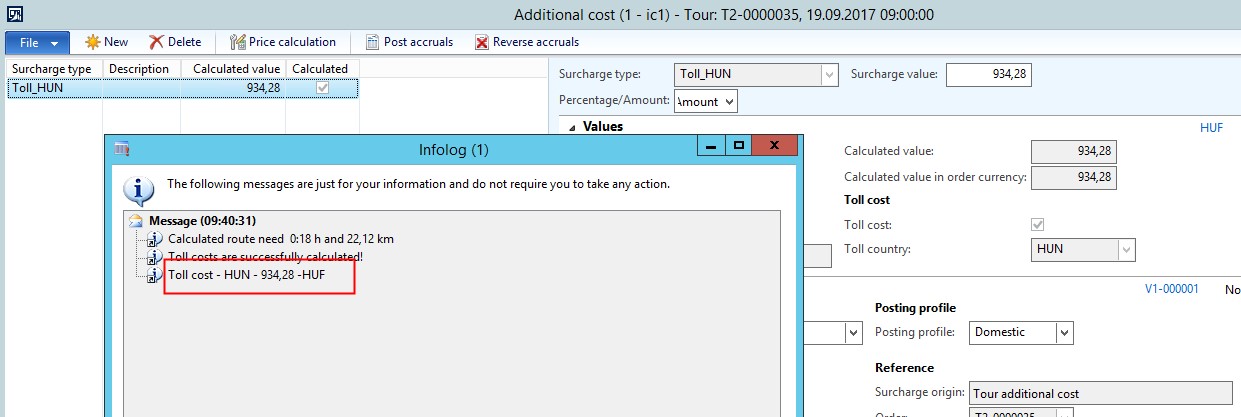This screenshot has width=1241, height=417.
Task: Click the Surcharge value input field
Action: point(988,74)
